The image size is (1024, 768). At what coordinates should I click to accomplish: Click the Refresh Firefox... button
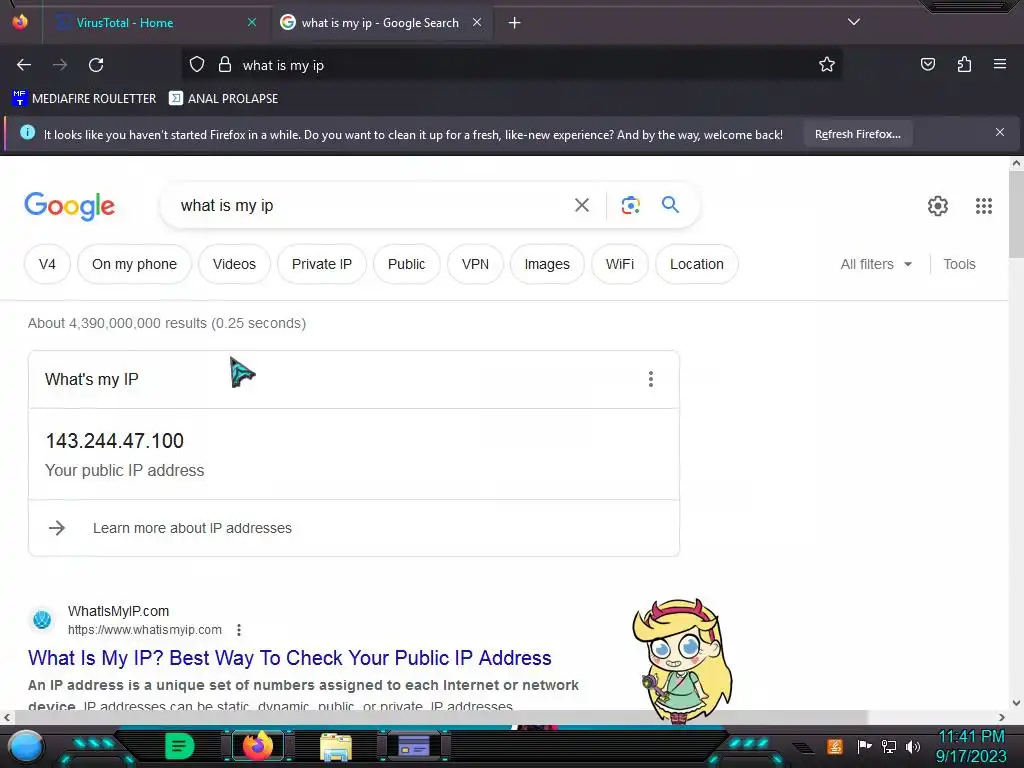(857, 134)
